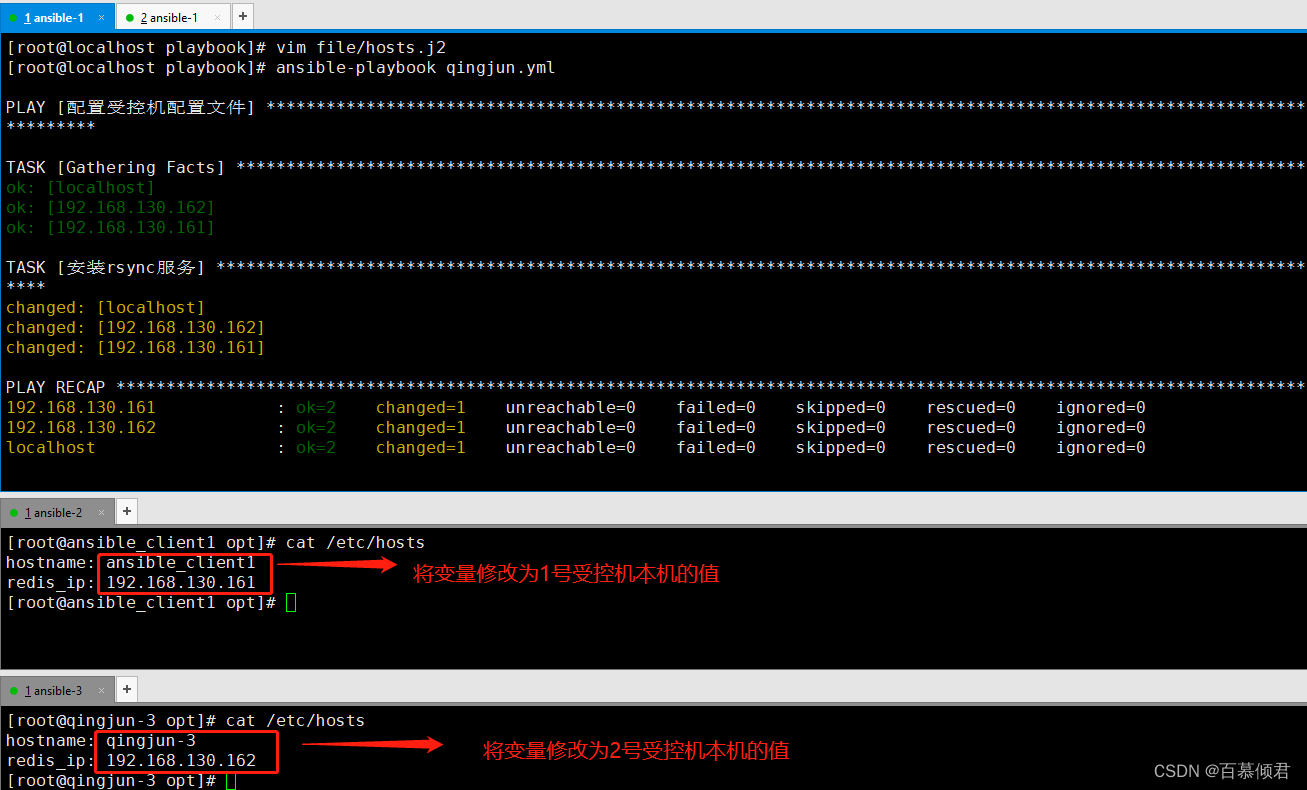The width and height of the screenshot is (1307, 790).
Task: Click redis_ip value '192.168.130.161' in ansible-2 pane
Action: click(x=181, y=583)
